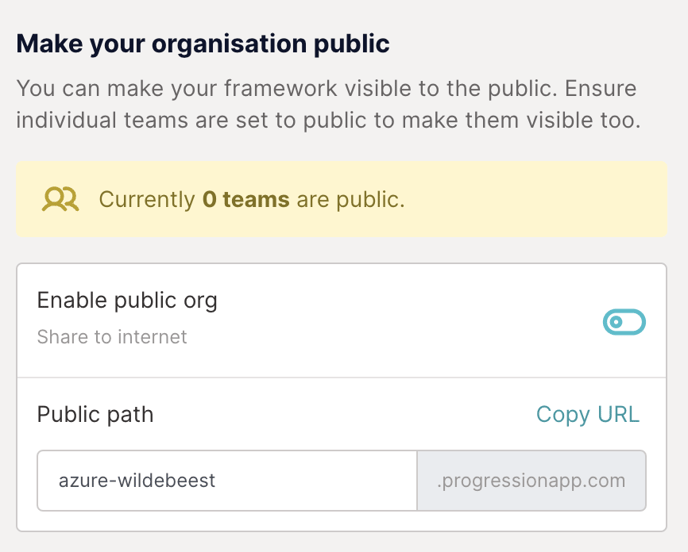Click the word "URL" in Copy URL
688x552 pixels.
617,414
